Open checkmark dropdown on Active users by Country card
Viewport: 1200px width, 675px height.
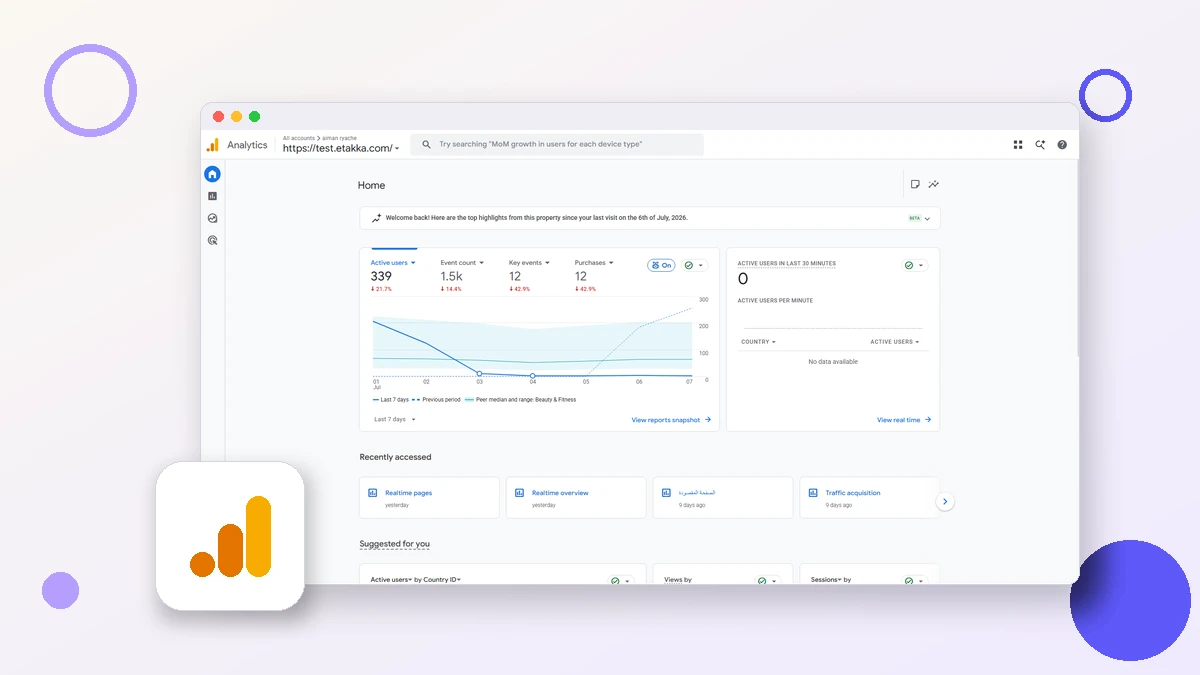tap(621, 580)
